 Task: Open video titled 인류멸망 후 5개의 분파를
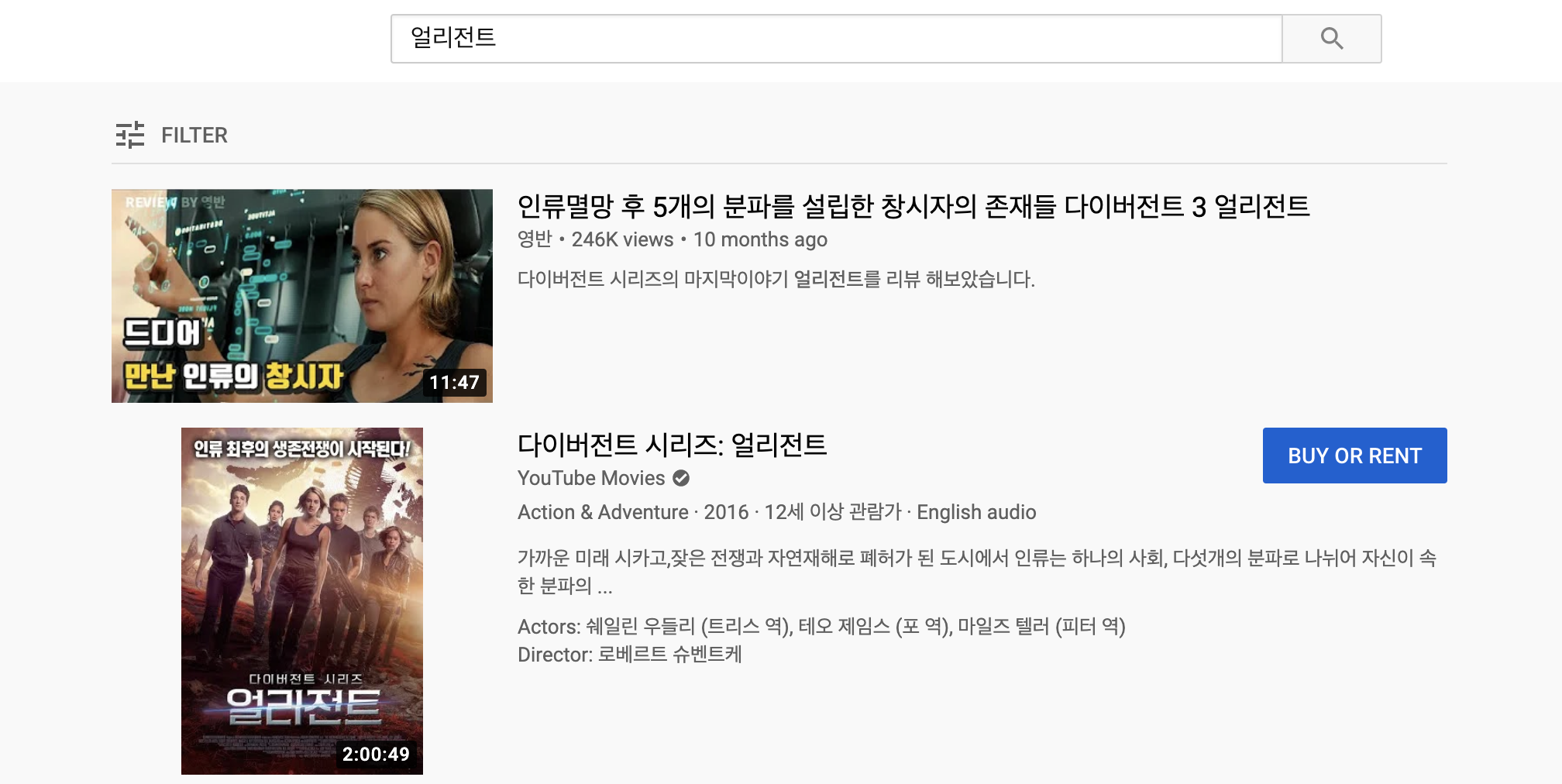(913, 206)
